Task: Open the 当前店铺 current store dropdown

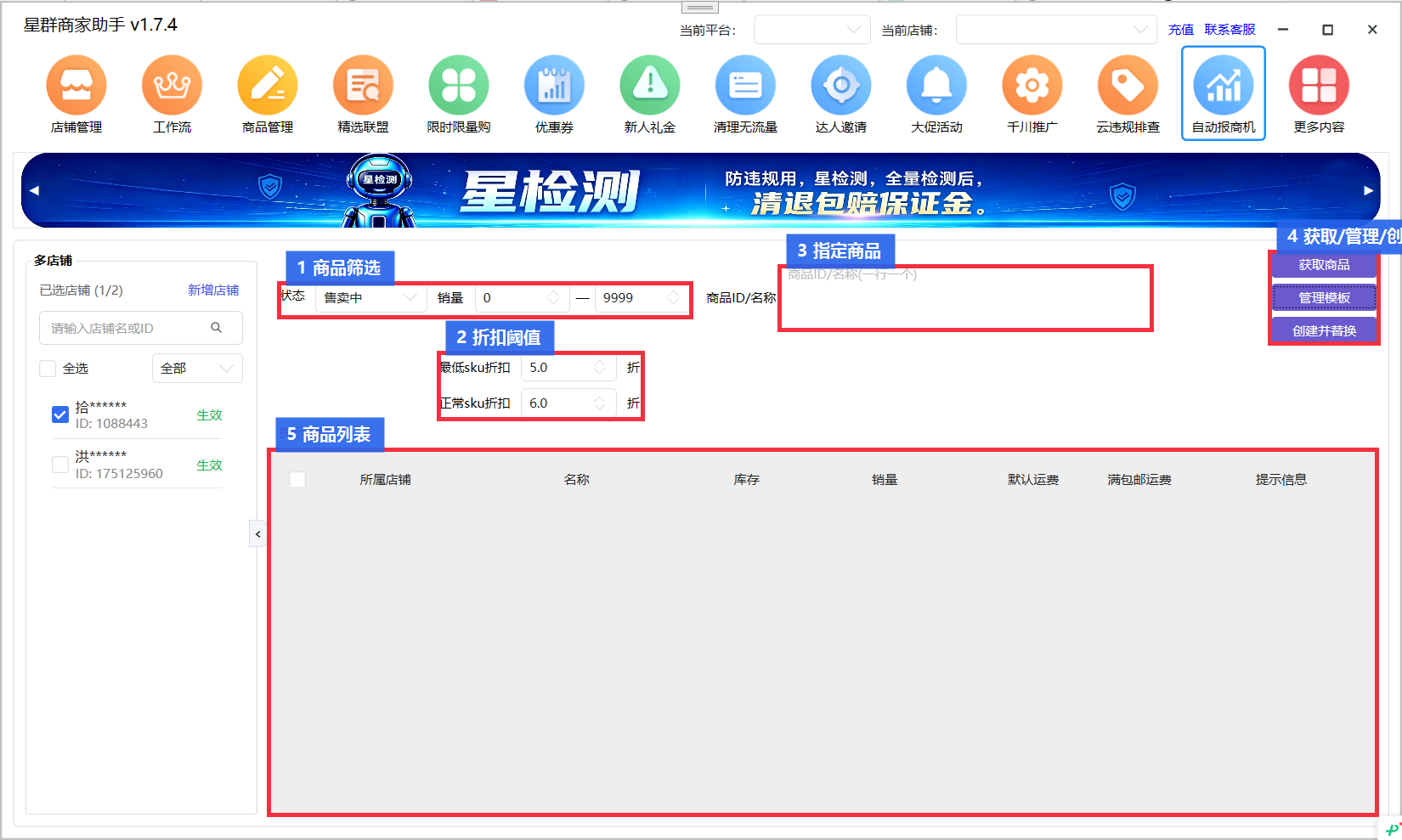Action: pyautogui.click(x=1056, y=30)
